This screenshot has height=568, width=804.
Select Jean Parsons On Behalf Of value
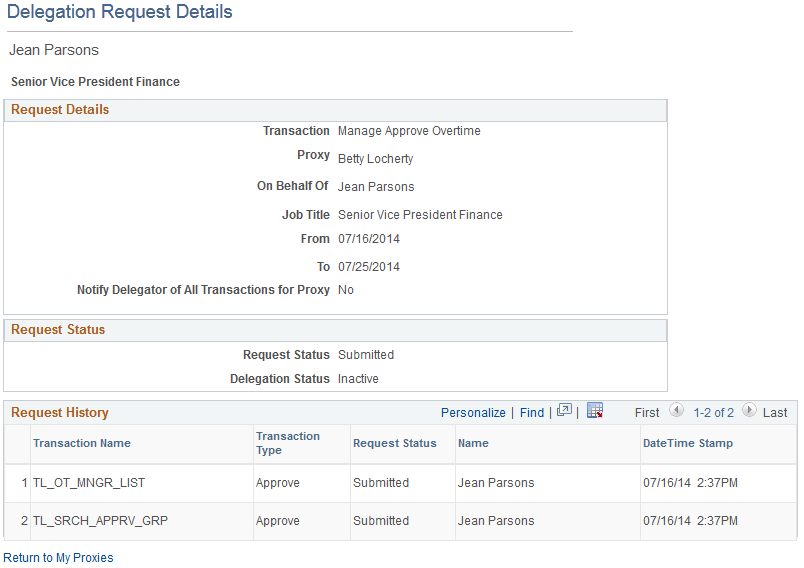[x=376, y=187]
